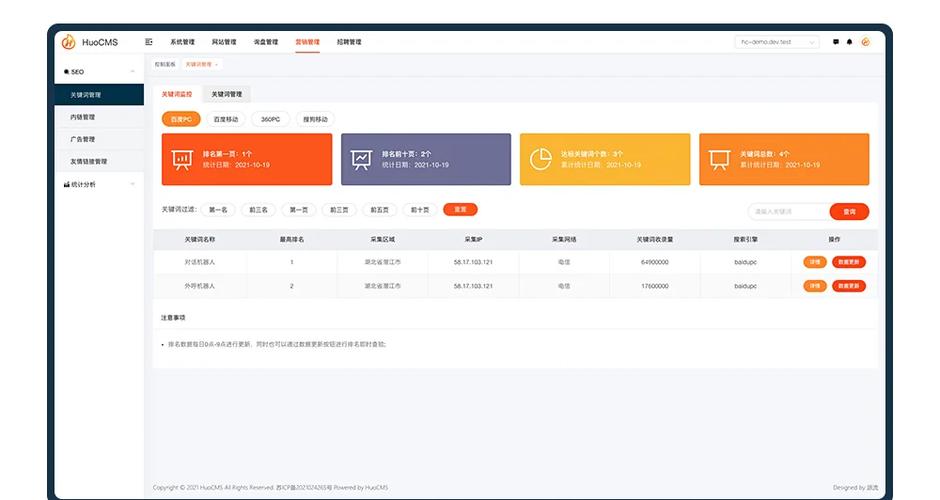Open 友情链接管理 in the left sidebar
This screenshot has height=500, width=940.
point(99,161)
